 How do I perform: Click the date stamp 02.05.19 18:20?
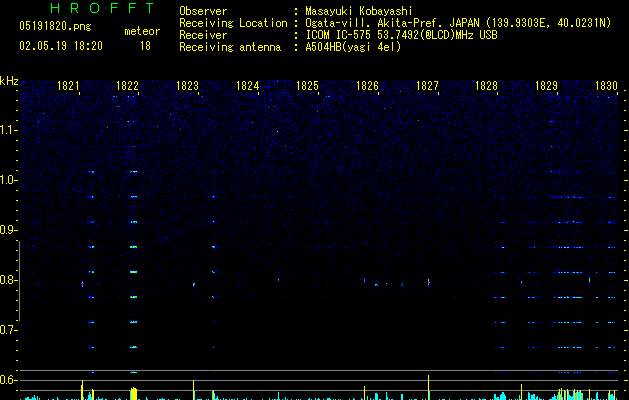[61, 46]
